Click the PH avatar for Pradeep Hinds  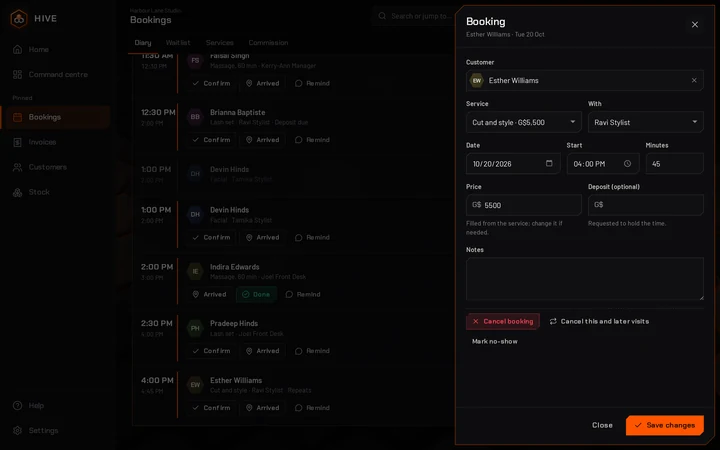[195, 328]
